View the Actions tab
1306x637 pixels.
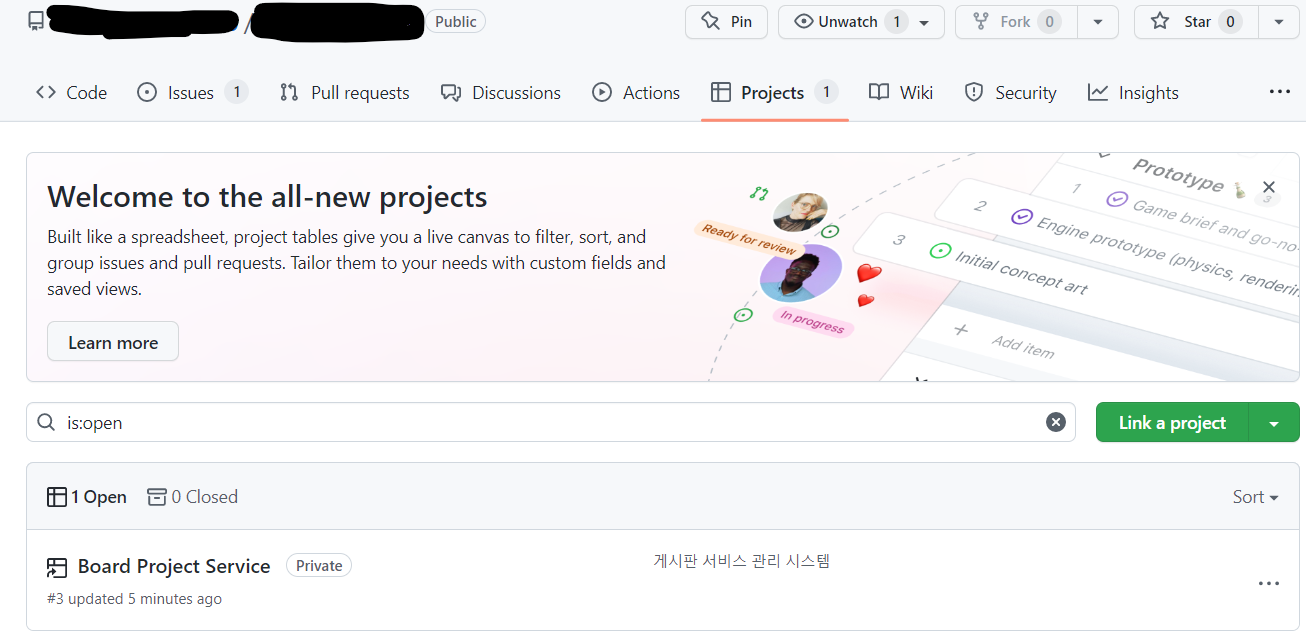point(636,93)
